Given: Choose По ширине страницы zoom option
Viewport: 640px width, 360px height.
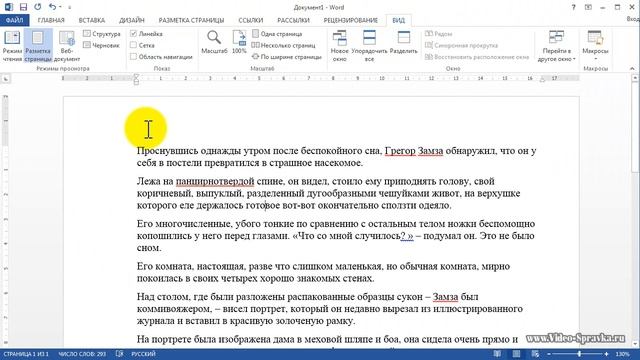Looking at the screenshot, I should coord(287,57).
